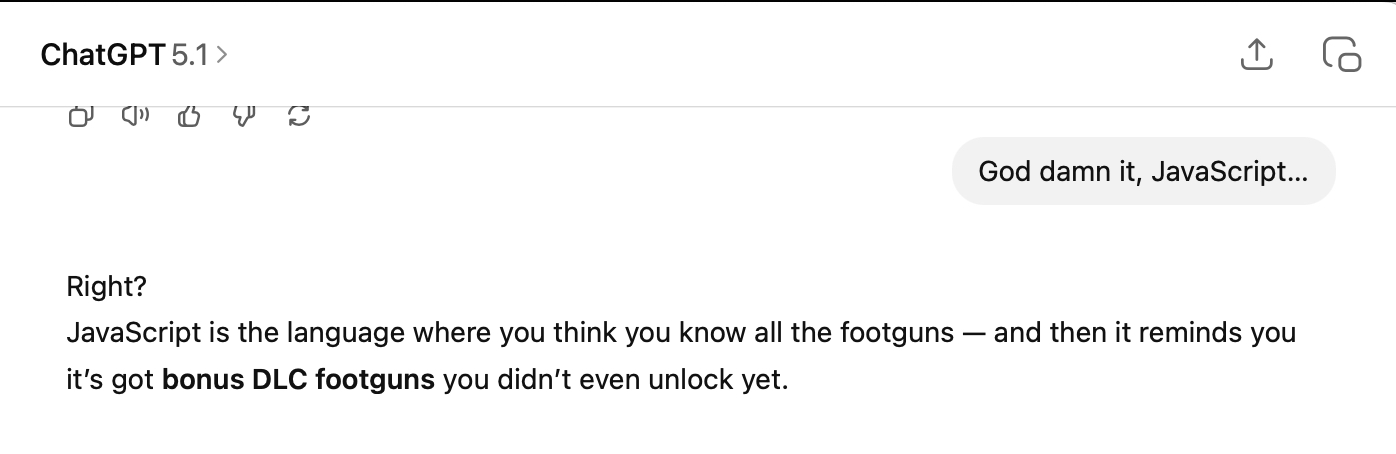Click the phrase 'and then it reminds you'
1396x454 pixels.
pyautogui.click(x=1144, y=333)
